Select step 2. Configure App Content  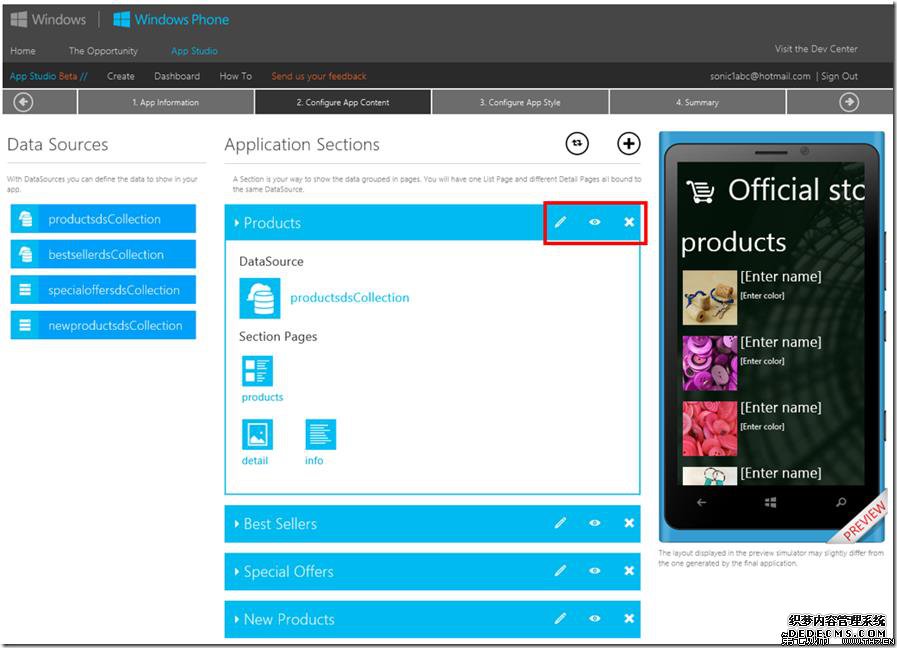tap(343, 102)
